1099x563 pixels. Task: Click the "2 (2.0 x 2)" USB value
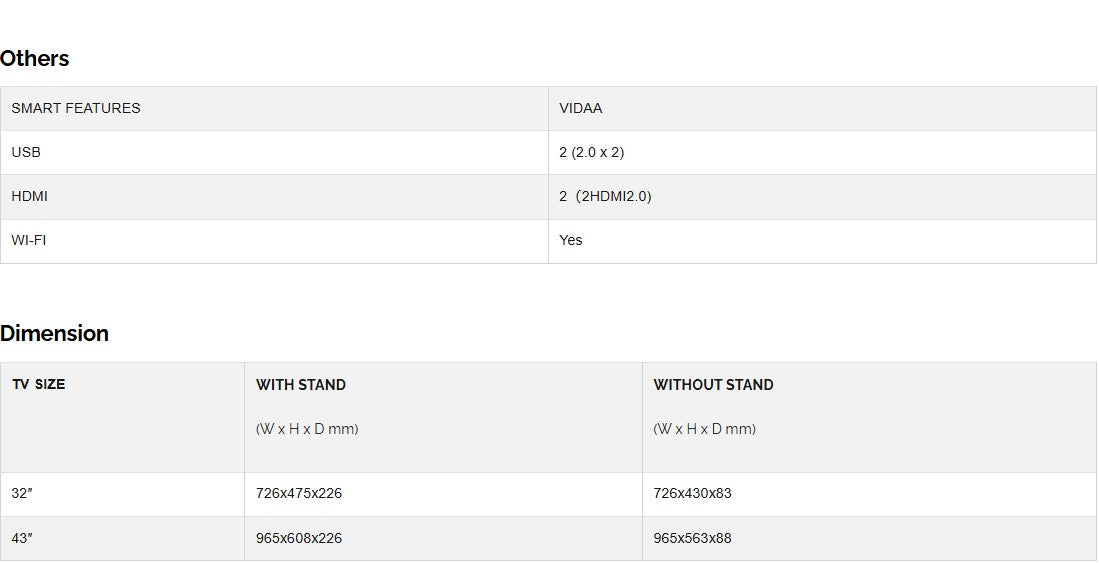[592, 152]
